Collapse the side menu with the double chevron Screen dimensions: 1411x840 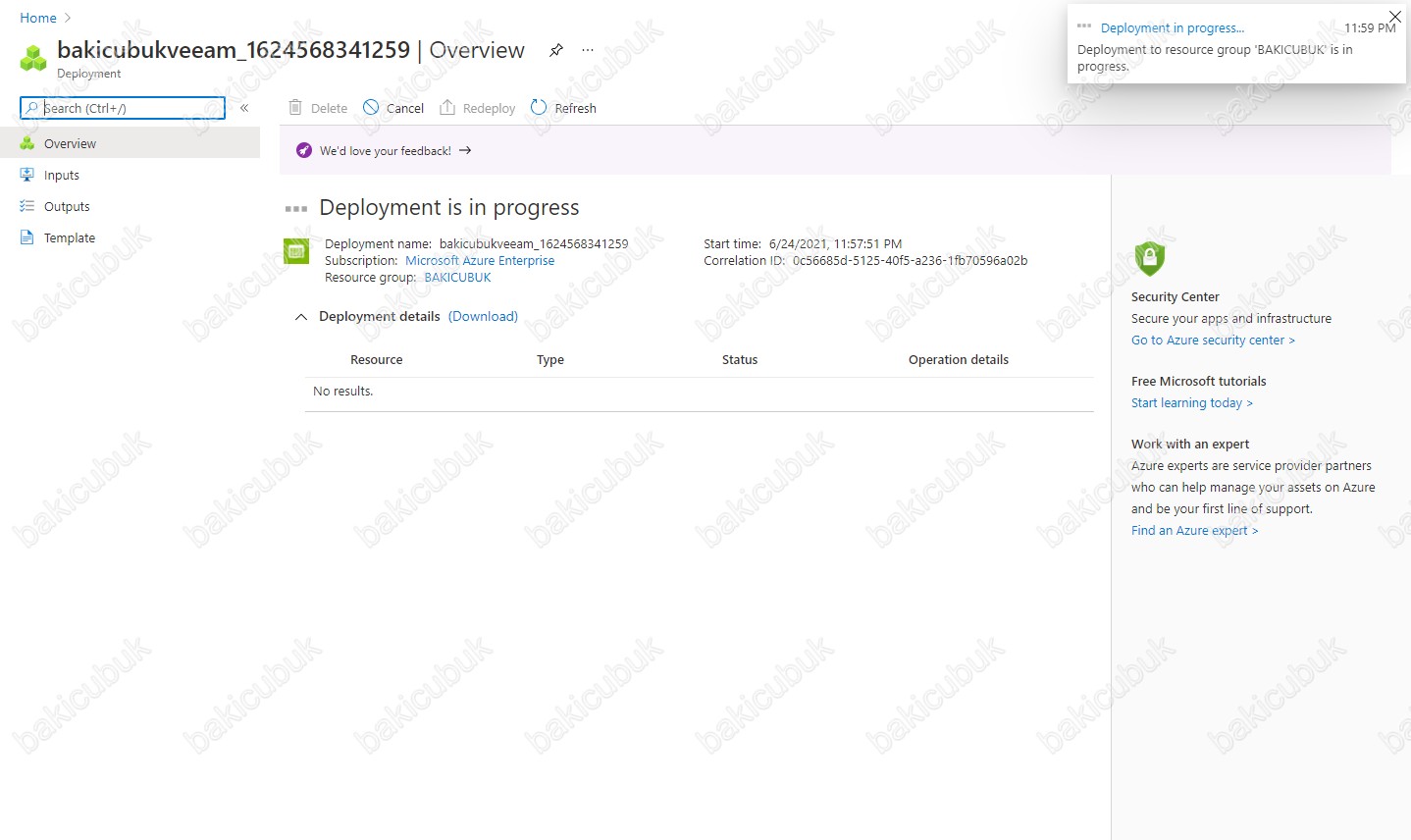[x=244, y=108]
